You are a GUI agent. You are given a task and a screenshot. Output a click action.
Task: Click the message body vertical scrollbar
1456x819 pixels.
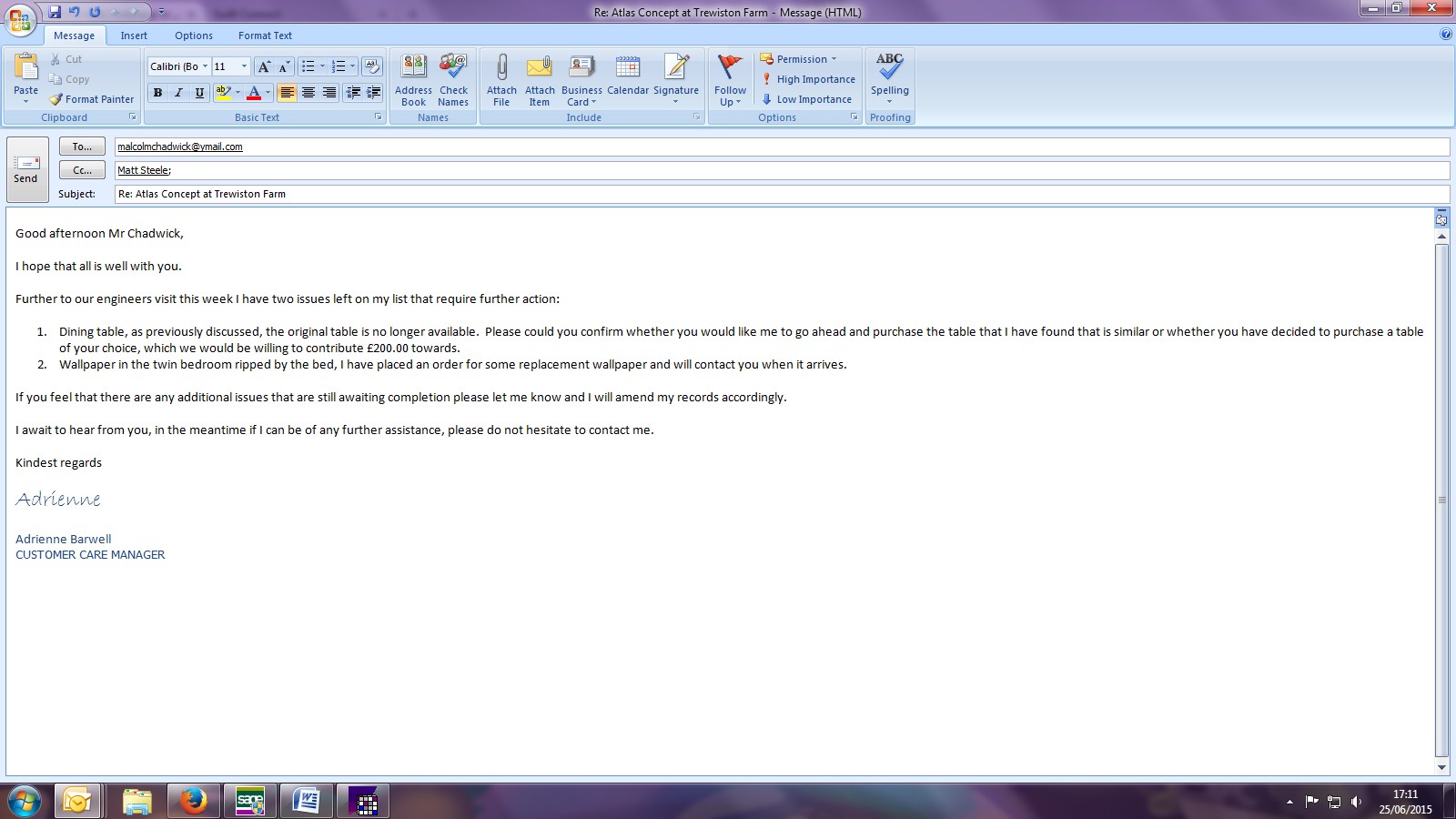[1441, 500]
